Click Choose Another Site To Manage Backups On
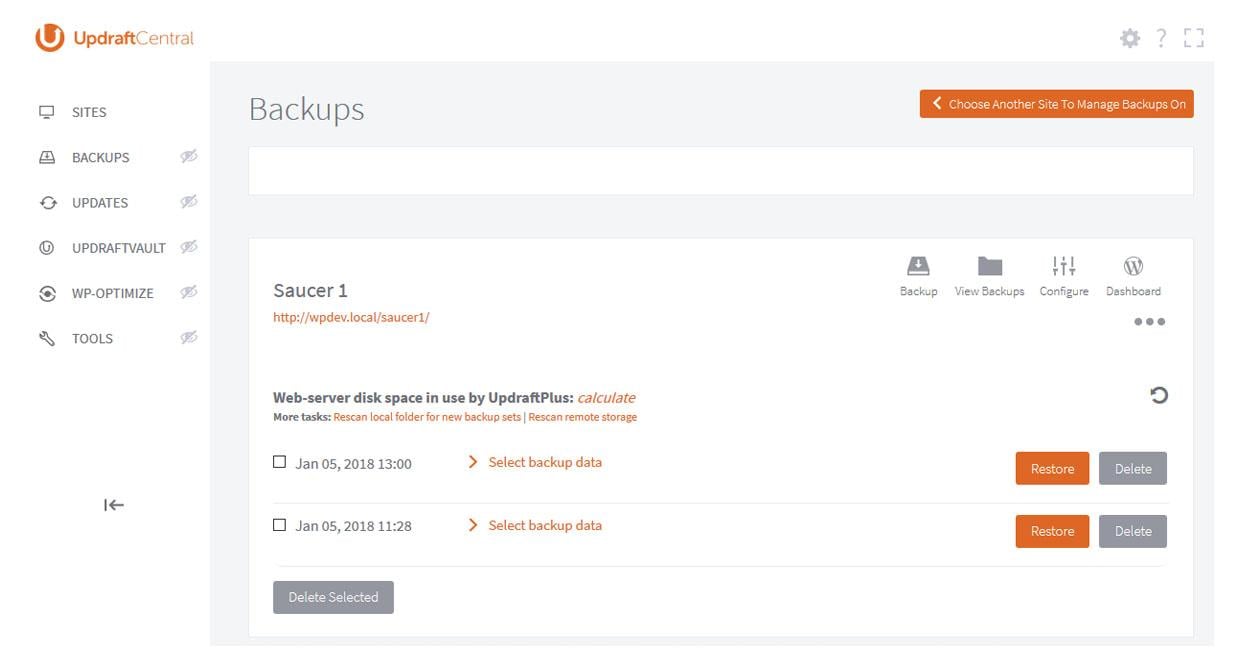Screen dimensions: 1240x666 click(x=1057, y=104)
